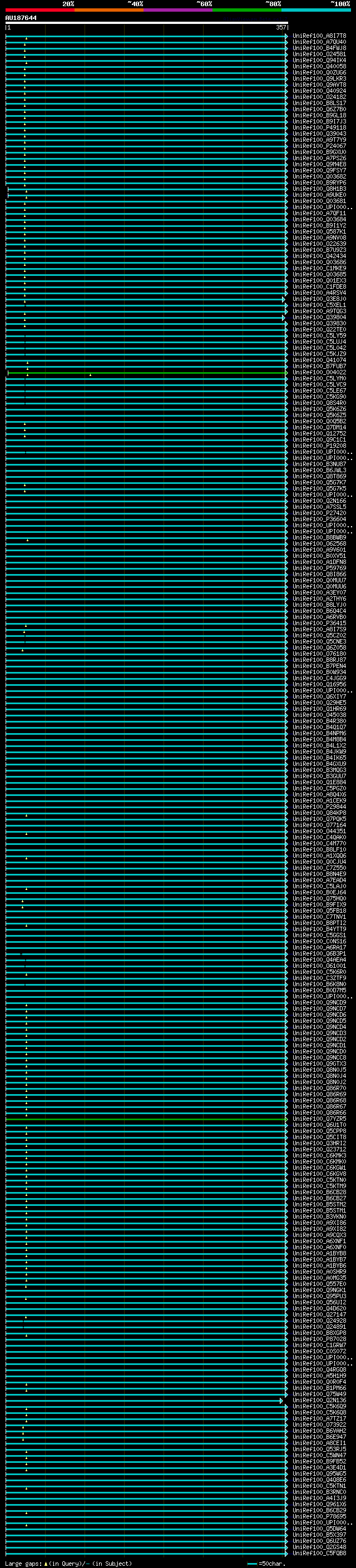Screen dimensions: 356x1568
Task: Select hit UniRef100_A9CQX3
Action: tap(319, 1235)
